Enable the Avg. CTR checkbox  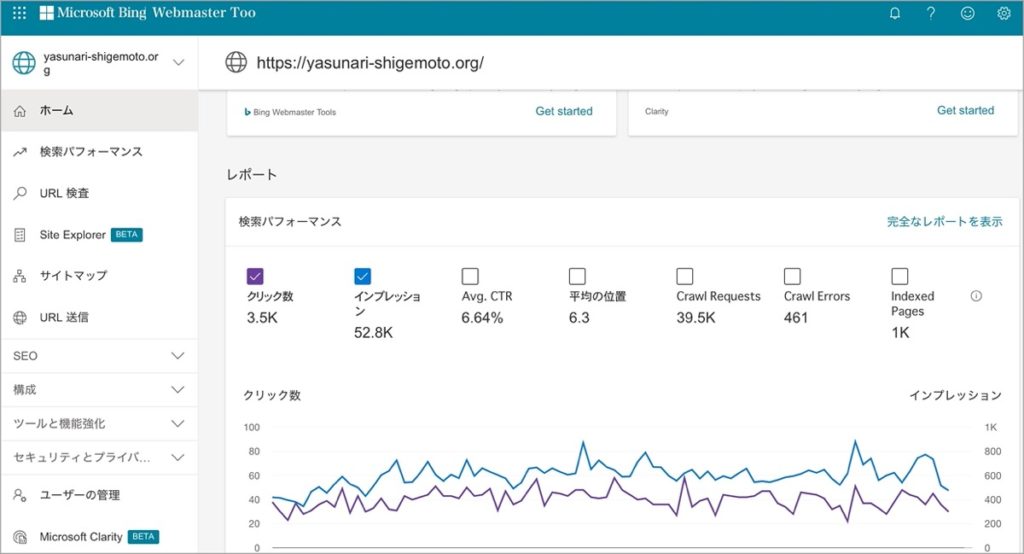tap(470, 276)
